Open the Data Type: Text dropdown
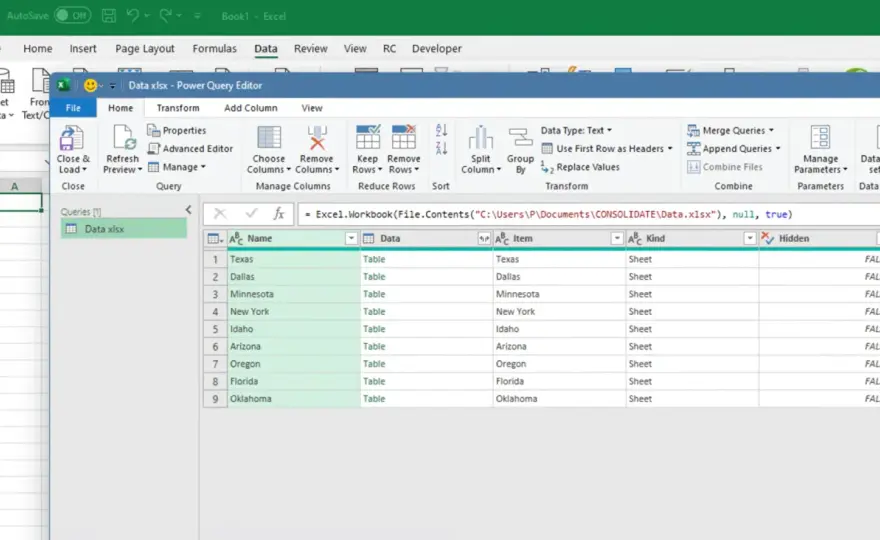The height and width of the screenshot is (540, 880). coord(576,130)
